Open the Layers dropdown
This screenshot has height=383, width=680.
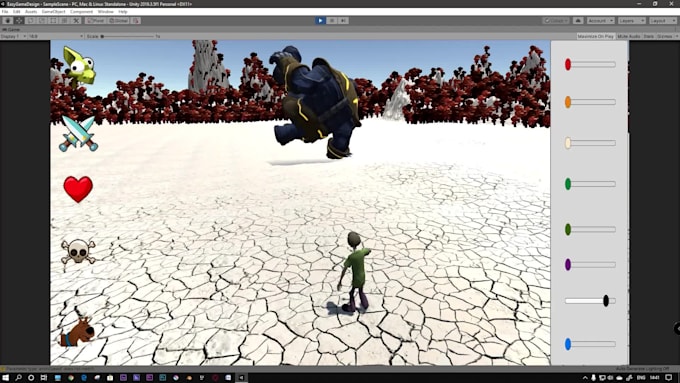pyautogui.click(x=632, y=20)
